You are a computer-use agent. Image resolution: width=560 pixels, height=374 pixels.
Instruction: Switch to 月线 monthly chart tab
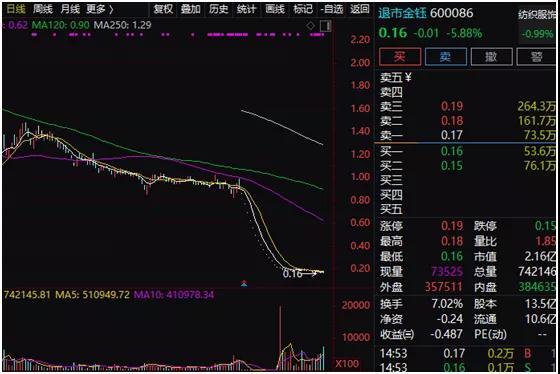point(70,9)
